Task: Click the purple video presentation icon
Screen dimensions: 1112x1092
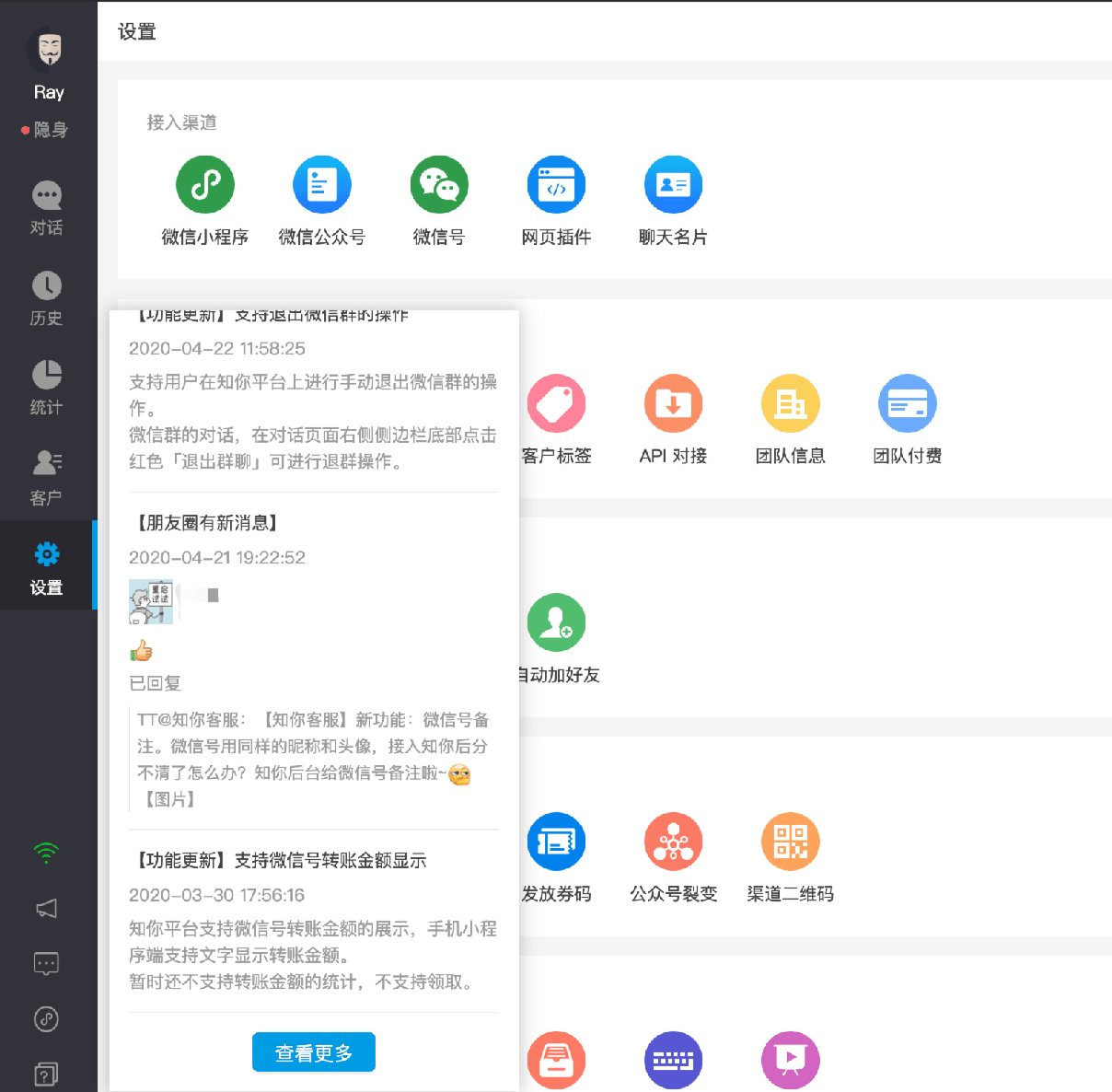Action: coord(790,1060)
